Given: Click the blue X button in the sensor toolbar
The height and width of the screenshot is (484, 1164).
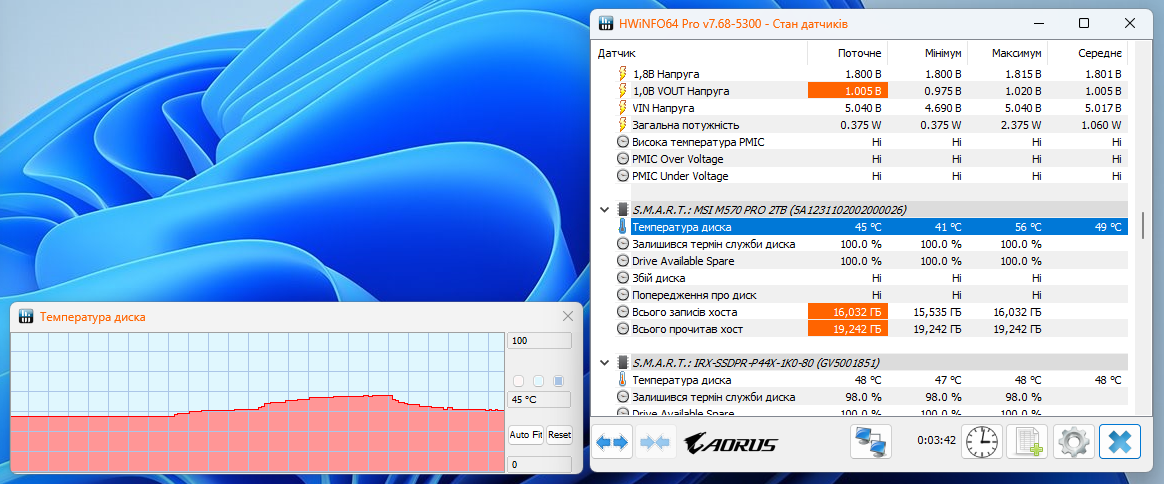Looking at the screenshot, I should pos(1119,443).
